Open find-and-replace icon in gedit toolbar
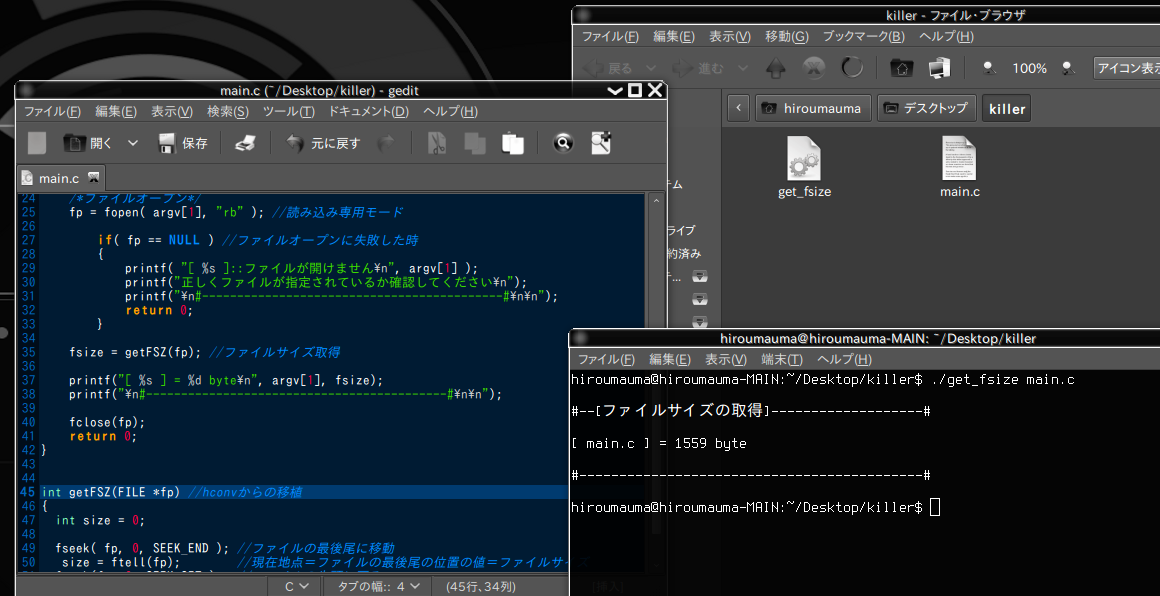1160x596 pixels. click(x=601, y=143)
